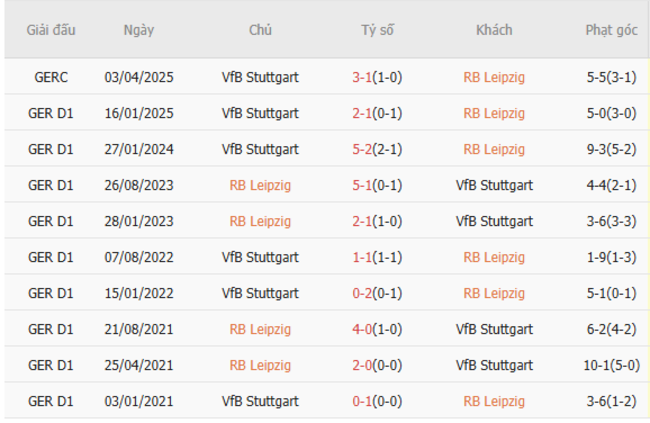Click the 5-2 score from 27/01/2024
The width and height of the screenshot is (650, 423).
coord(365,149)
